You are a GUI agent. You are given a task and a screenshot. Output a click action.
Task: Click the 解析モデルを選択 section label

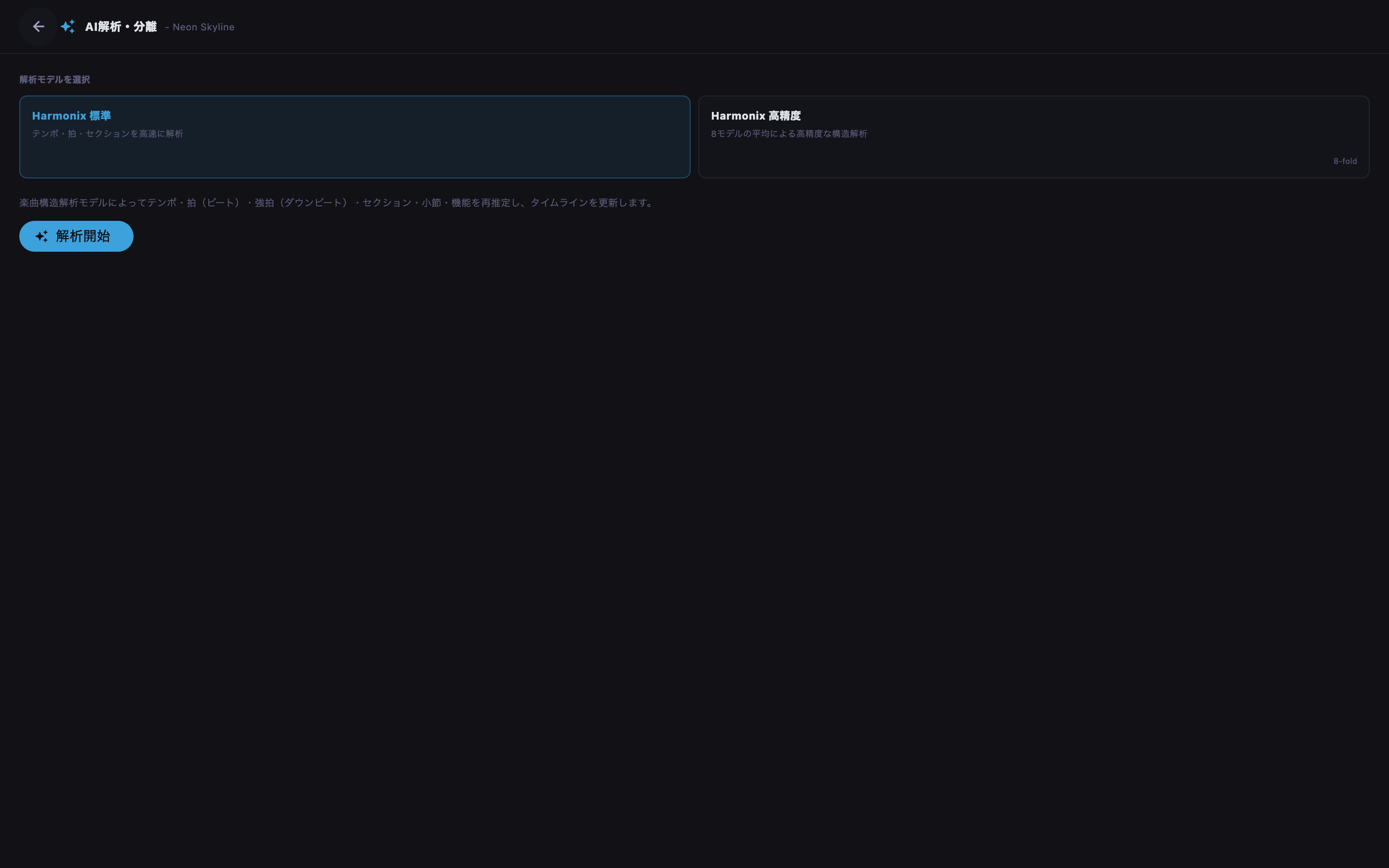[54, 79]
